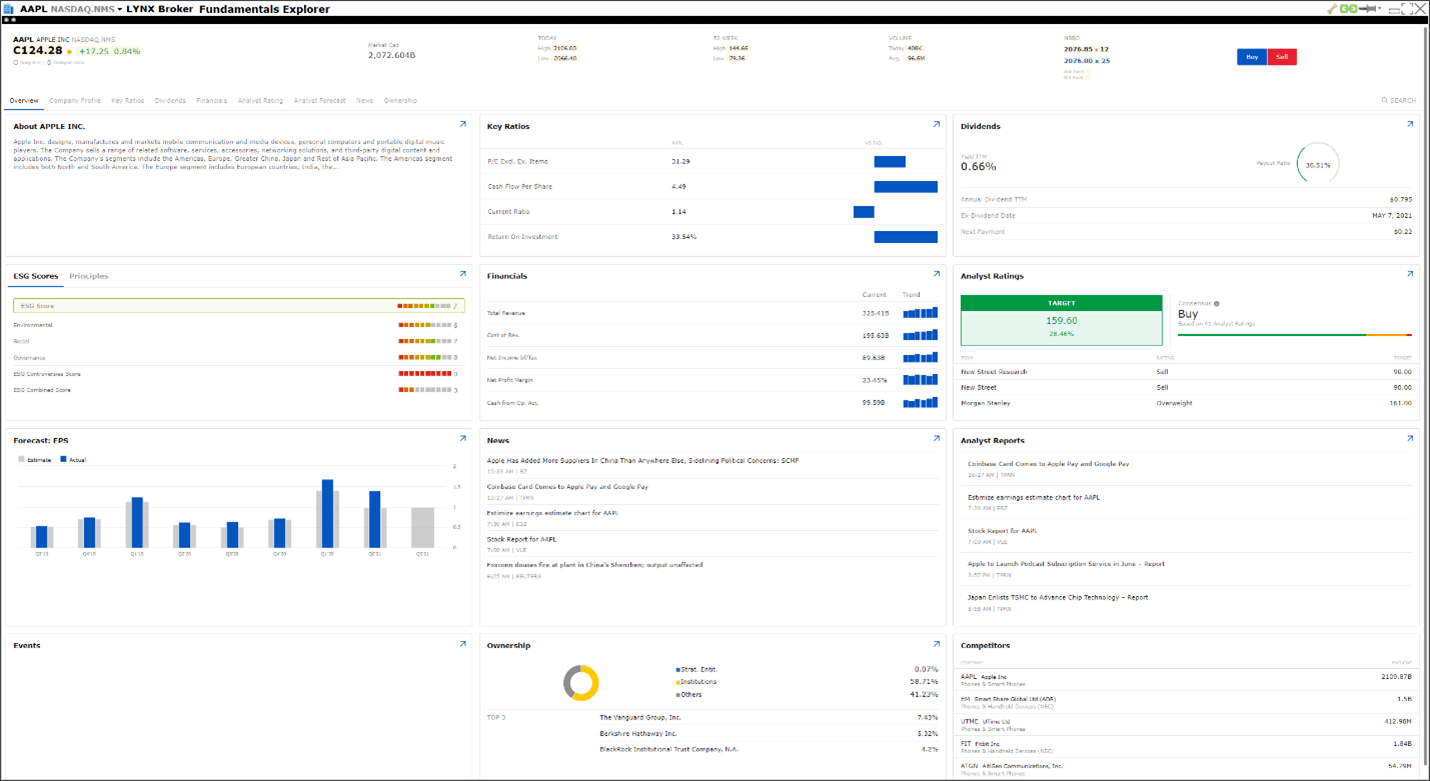Image resolution: width=1430 pixels, height=781 pixels.
Task: Click the red Sell button
Action: click(1282, 57)
